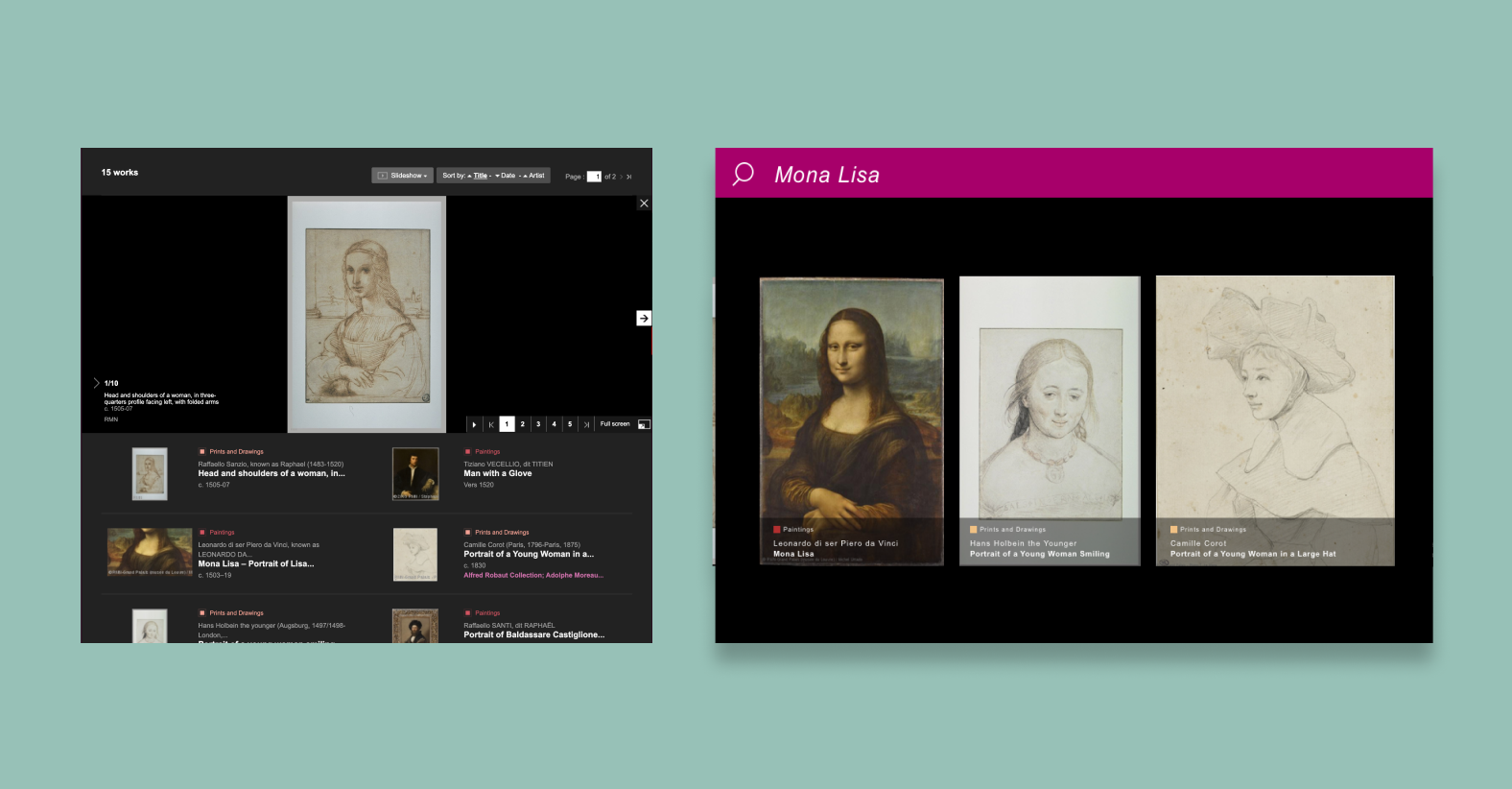Click red square beside Prints and Drawings, Corot entry
1512x789 pixels.
(x=467, y=532)
